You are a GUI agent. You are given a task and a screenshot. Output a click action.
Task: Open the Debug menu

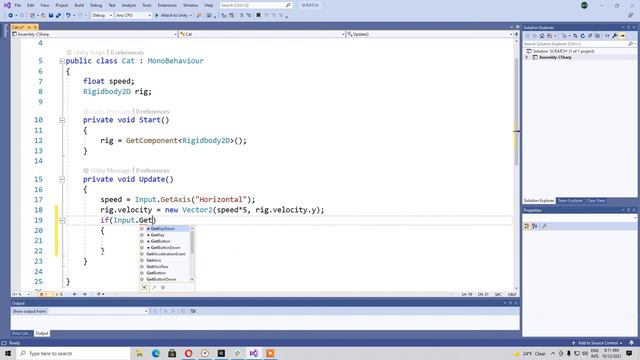(96, 5)
